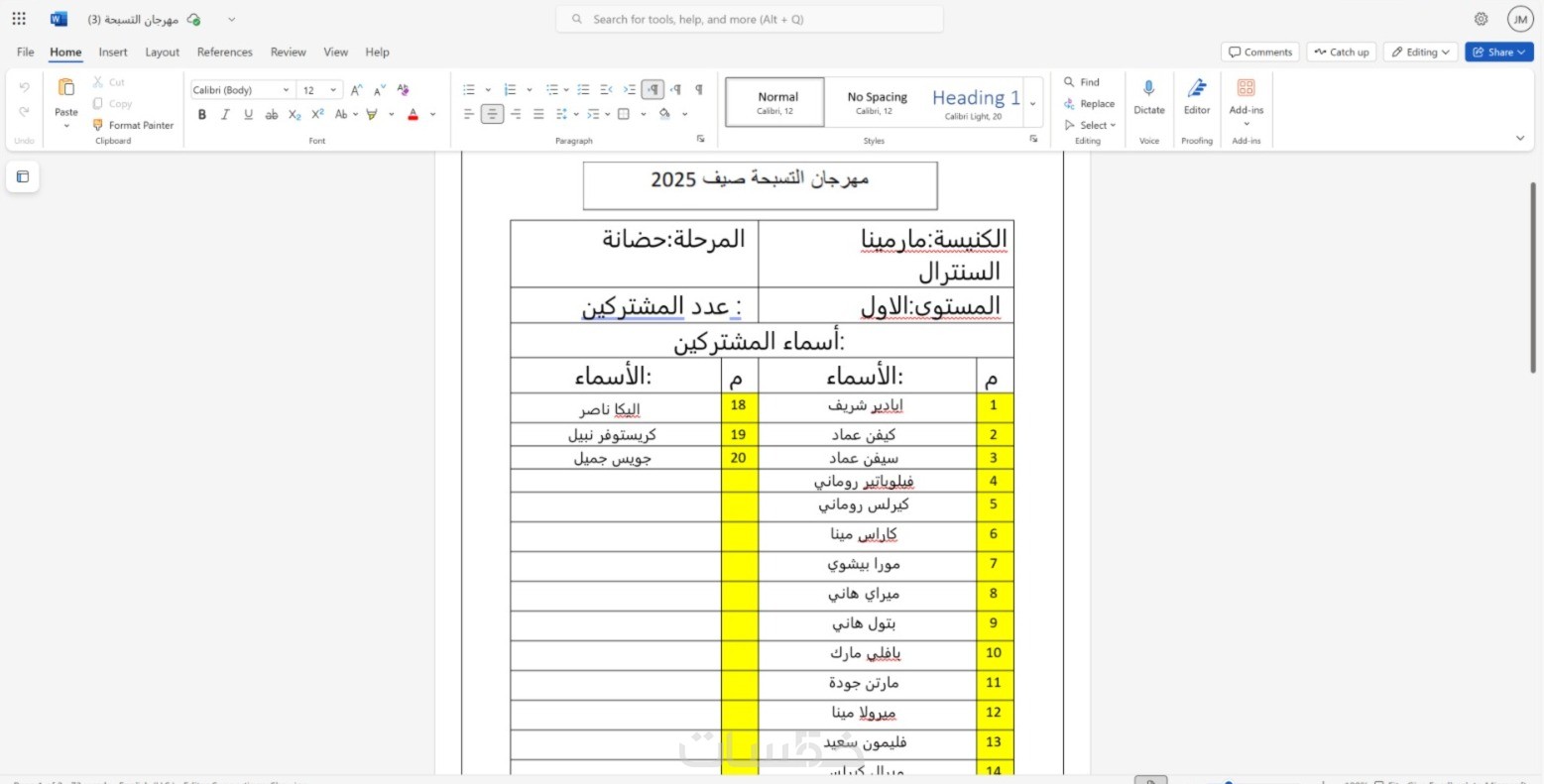Open the Editor proofing tool
Image resolution: width=1544 pixels, height=784 pixels.
pyautogui.click(x=1197, y=97)
